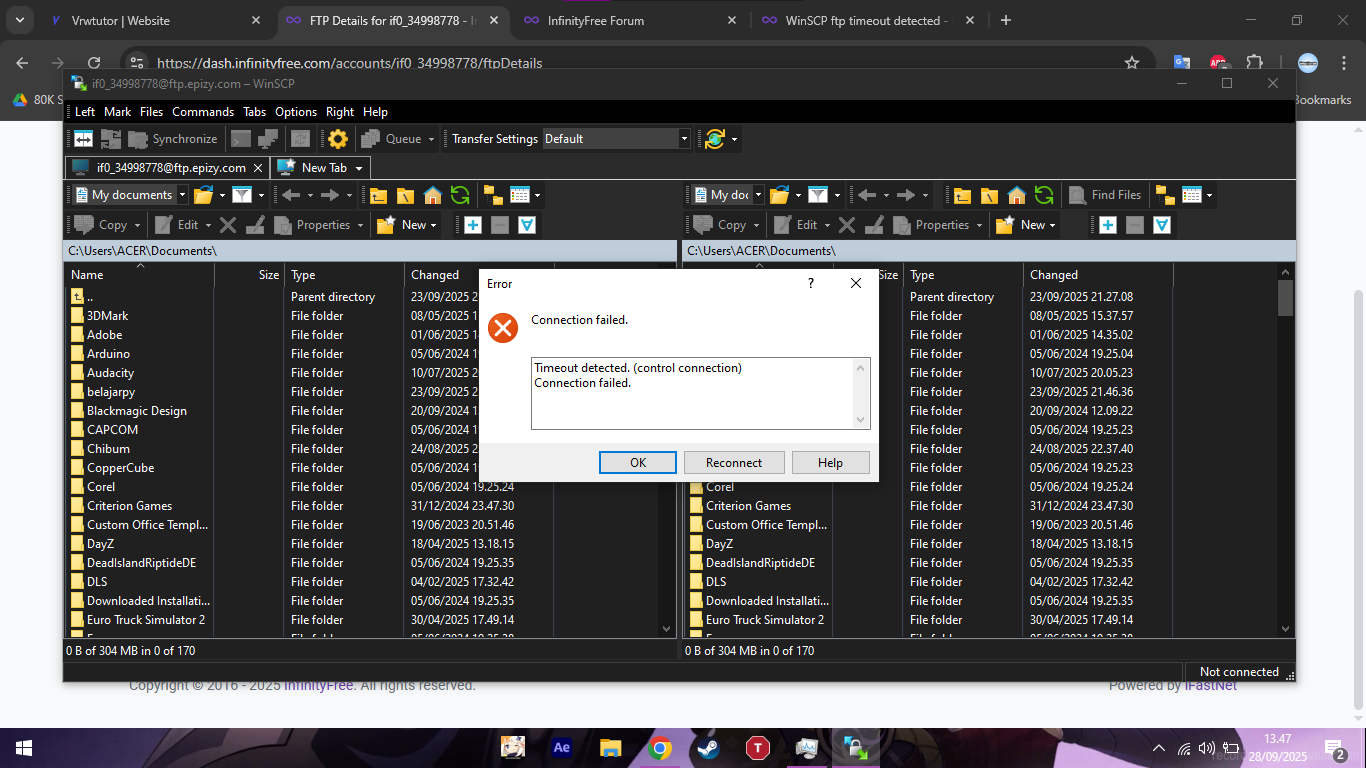Image resolution: width=1366 pixels, height=768 pixels.
Task: Click Adobe After Effects taskbar icon
Action: coord(561,747)
